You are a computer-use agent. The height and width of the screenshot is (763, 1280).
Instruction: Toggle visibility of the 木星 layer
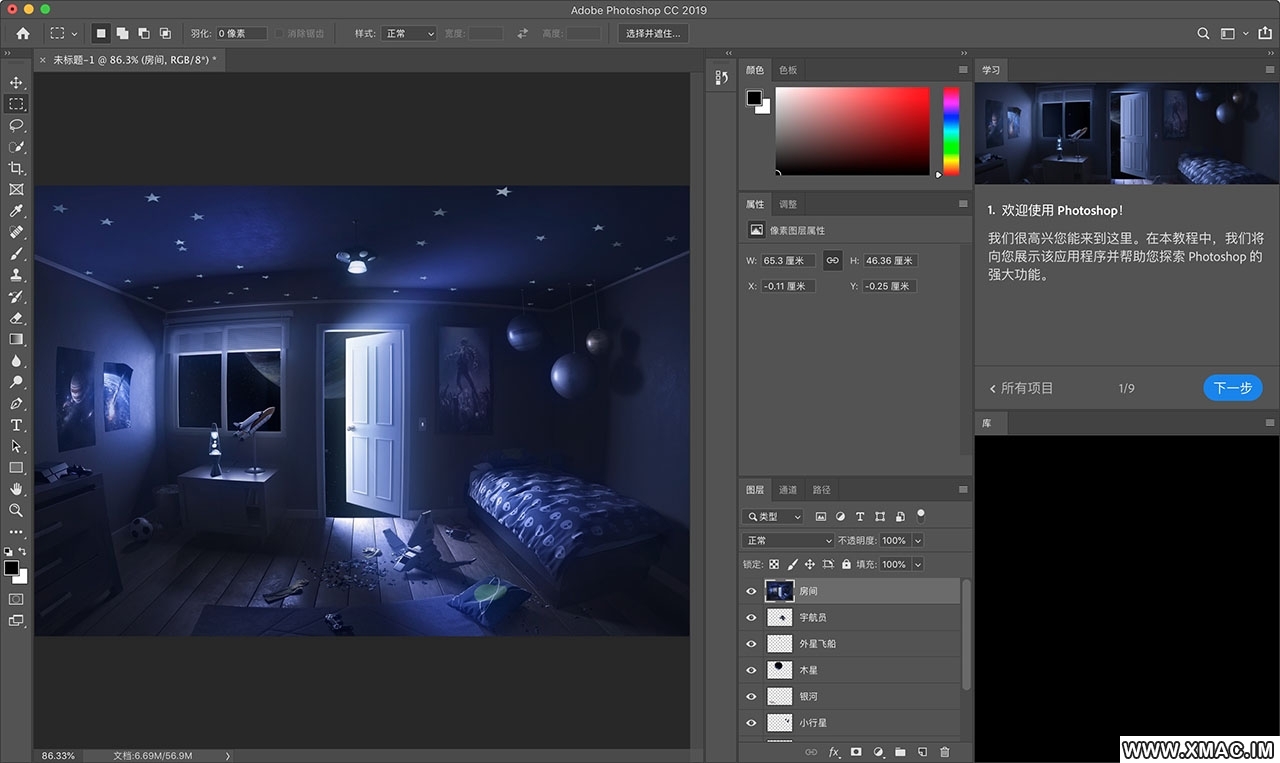tap(751, 670)
